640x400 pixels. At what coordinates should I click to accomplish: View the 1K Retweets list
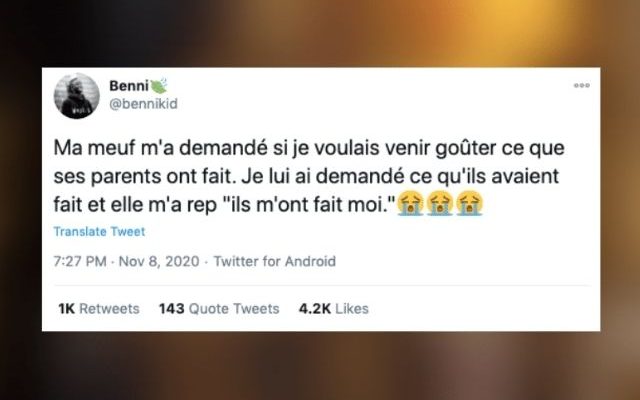tap(99, 309)
